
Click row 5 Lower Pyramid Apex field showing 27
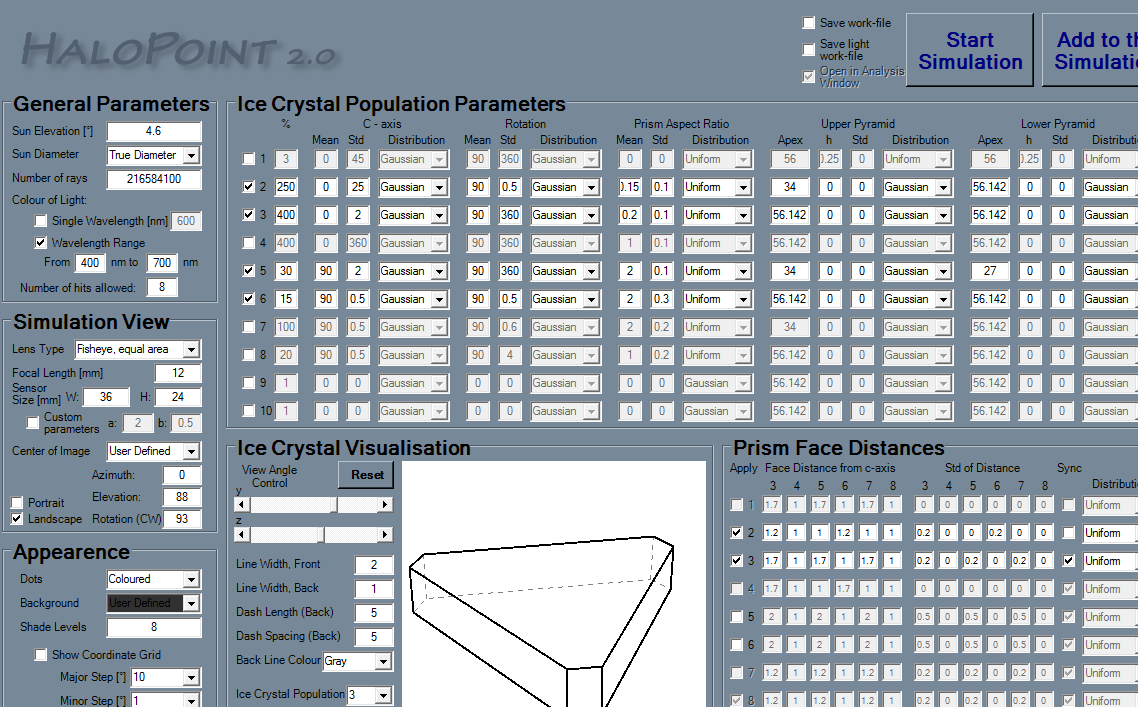pos(990,271)
